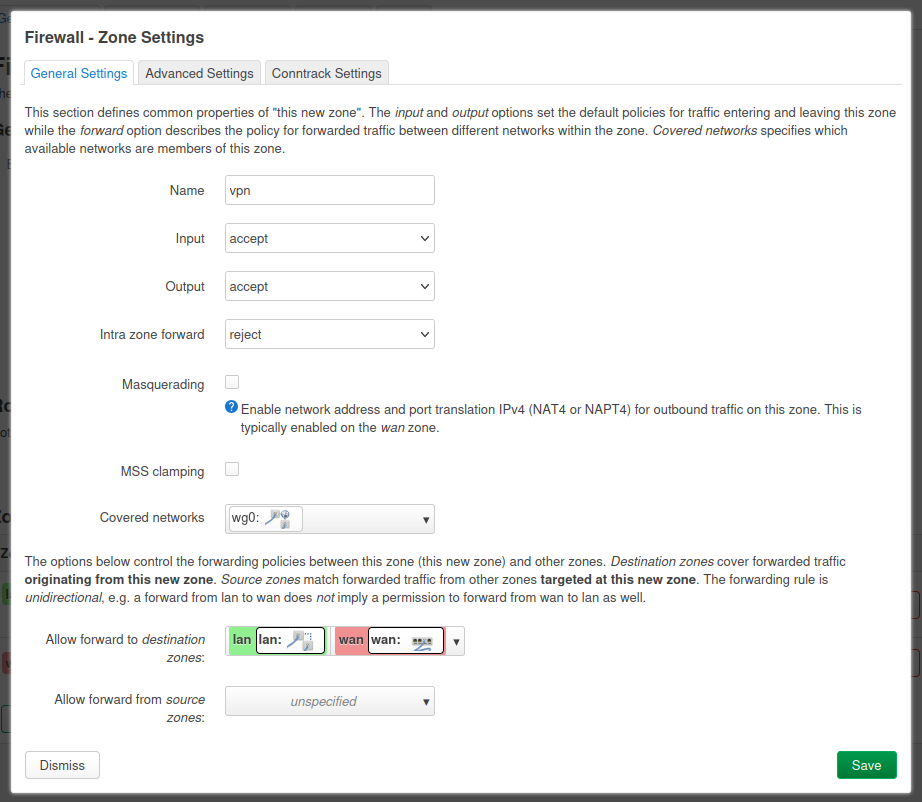922x802 pixels.
Task: Expand the Covered networks dropdown arrow
Action: 426,519
